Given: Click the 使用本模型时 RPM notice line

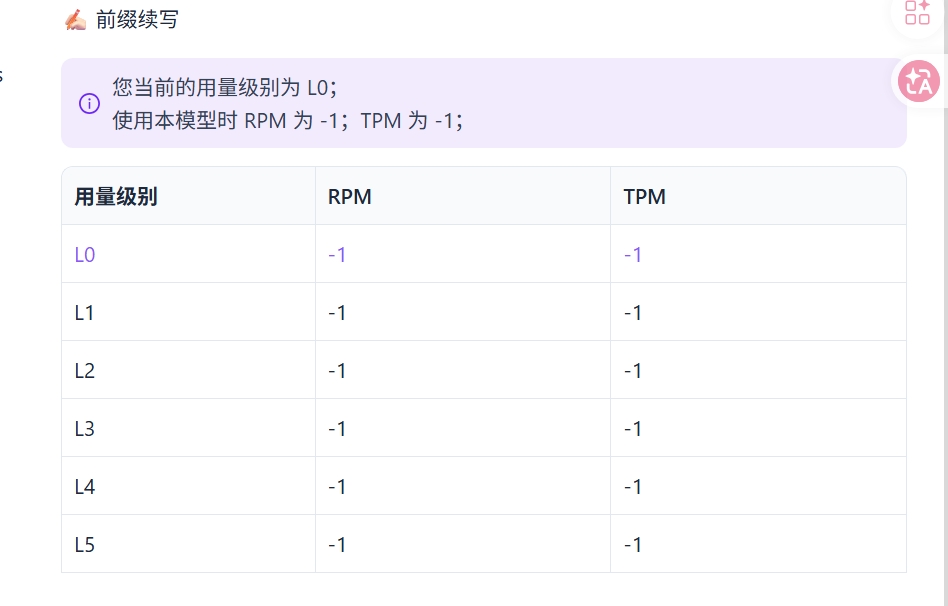Looking at the screenshot, I should pyautogui.click(x=288, y=120).
